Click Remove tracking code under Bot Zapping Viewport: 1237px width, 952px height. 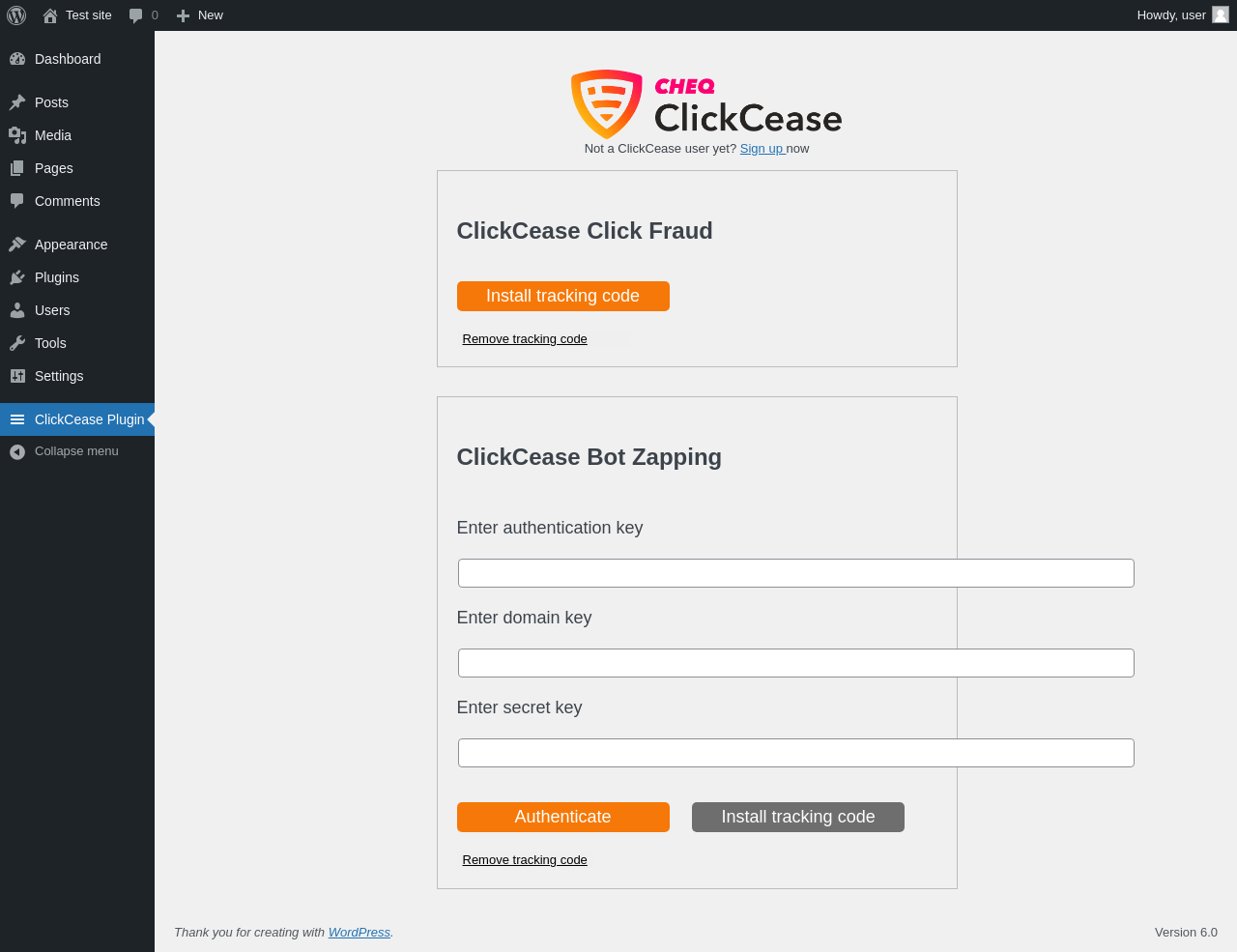click(525, 860)
